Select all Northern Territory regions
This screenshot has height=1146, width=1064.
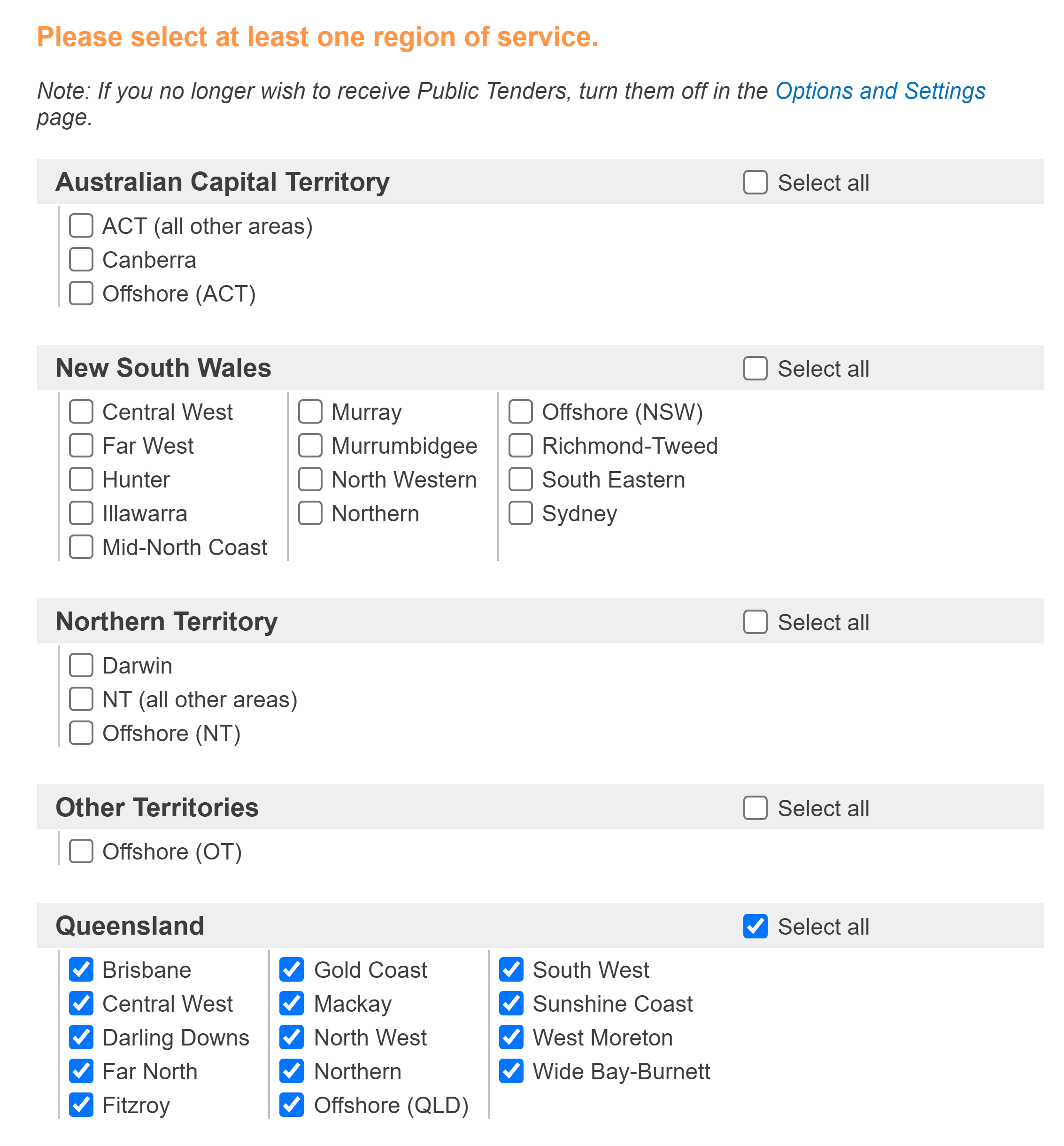(x=755, y=622)
